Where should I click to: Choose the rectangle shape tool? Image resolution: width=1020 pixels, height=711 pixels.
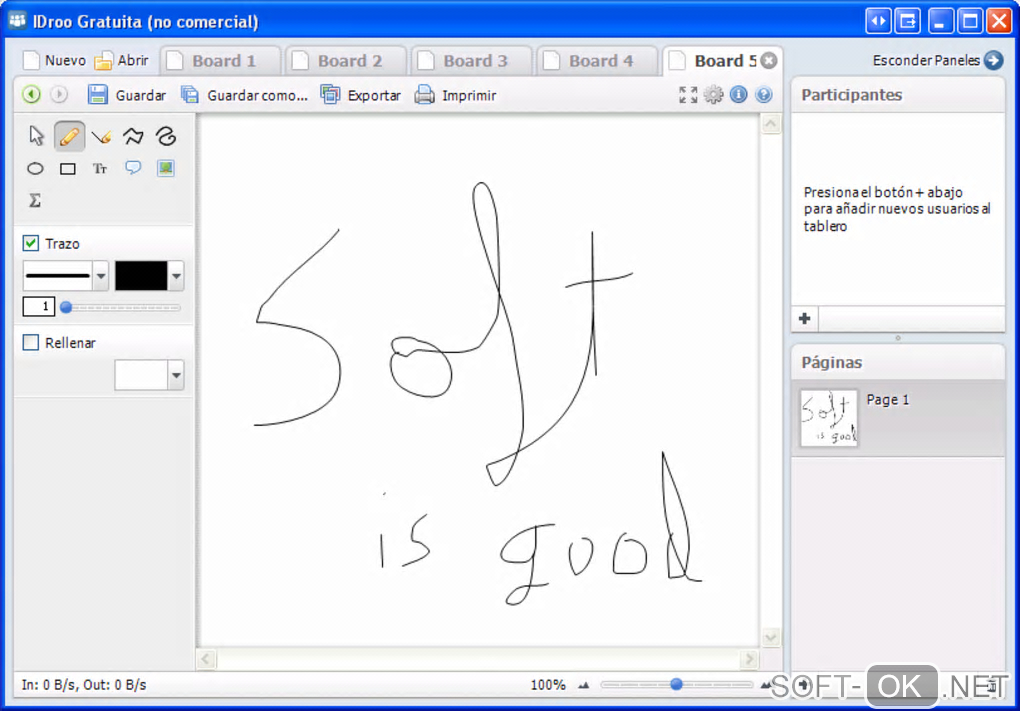(68, 169)
